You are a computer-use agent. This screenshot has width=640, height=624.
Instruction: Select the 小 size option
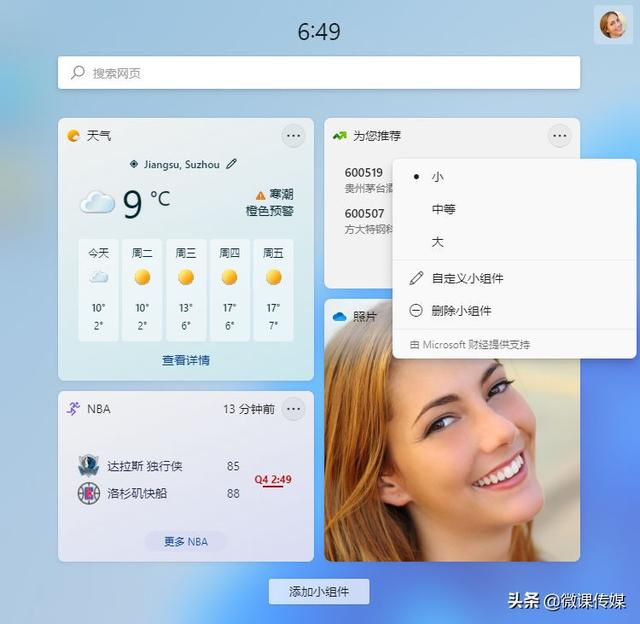[514, 177]
